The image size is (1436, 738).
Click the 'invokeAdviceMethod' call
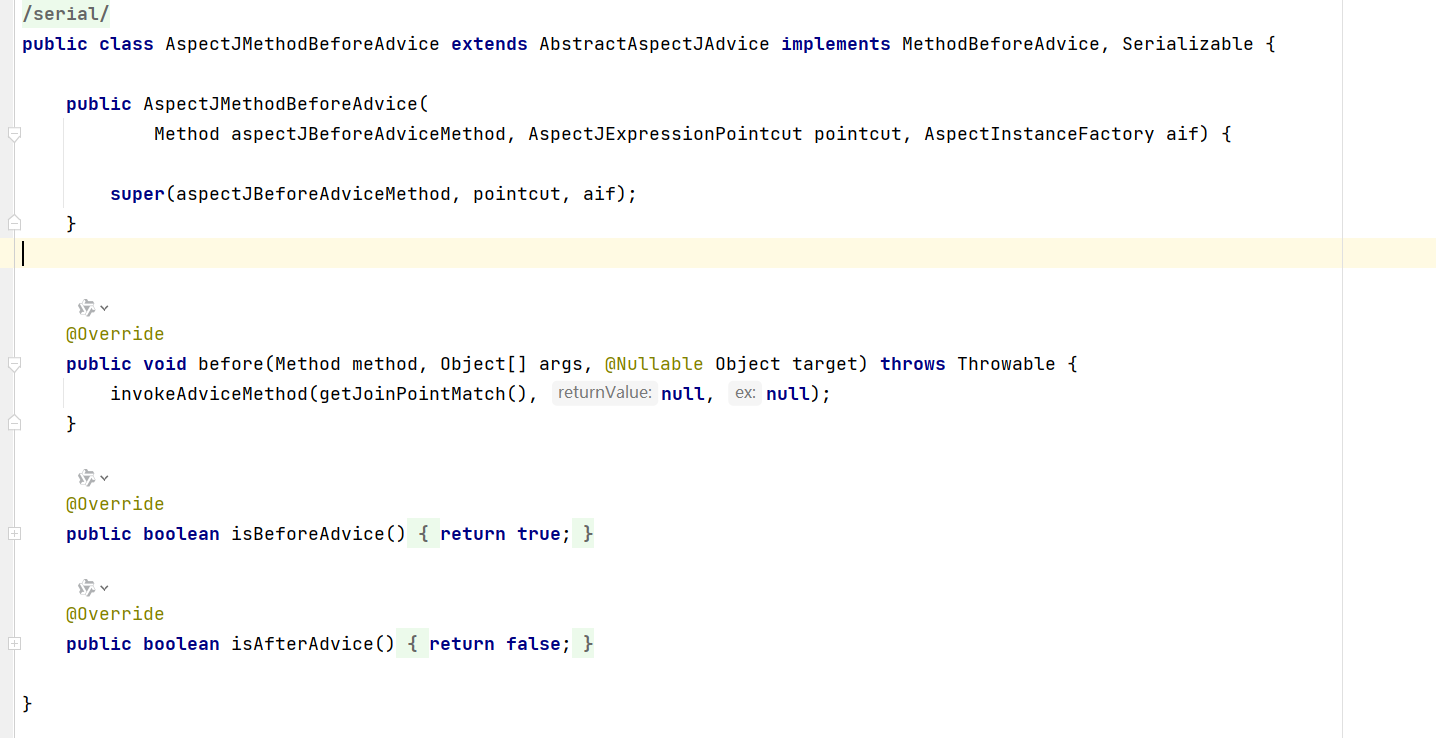(x=209, y=394)
